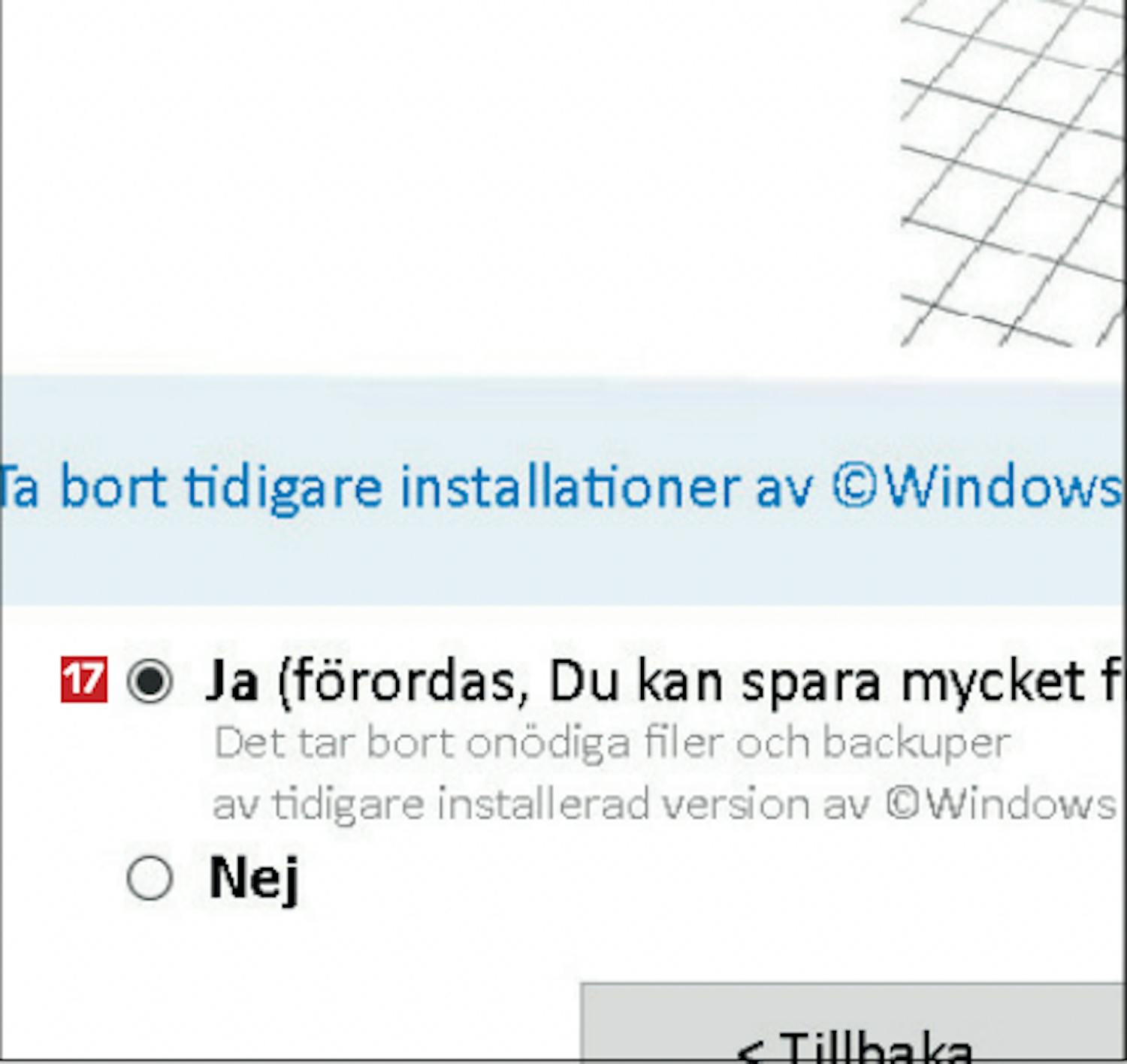Click the copyright symbol in grey description
The width and height of the screenshot is (1127, 1064).
pyautogui.click(x=903, y=804)
